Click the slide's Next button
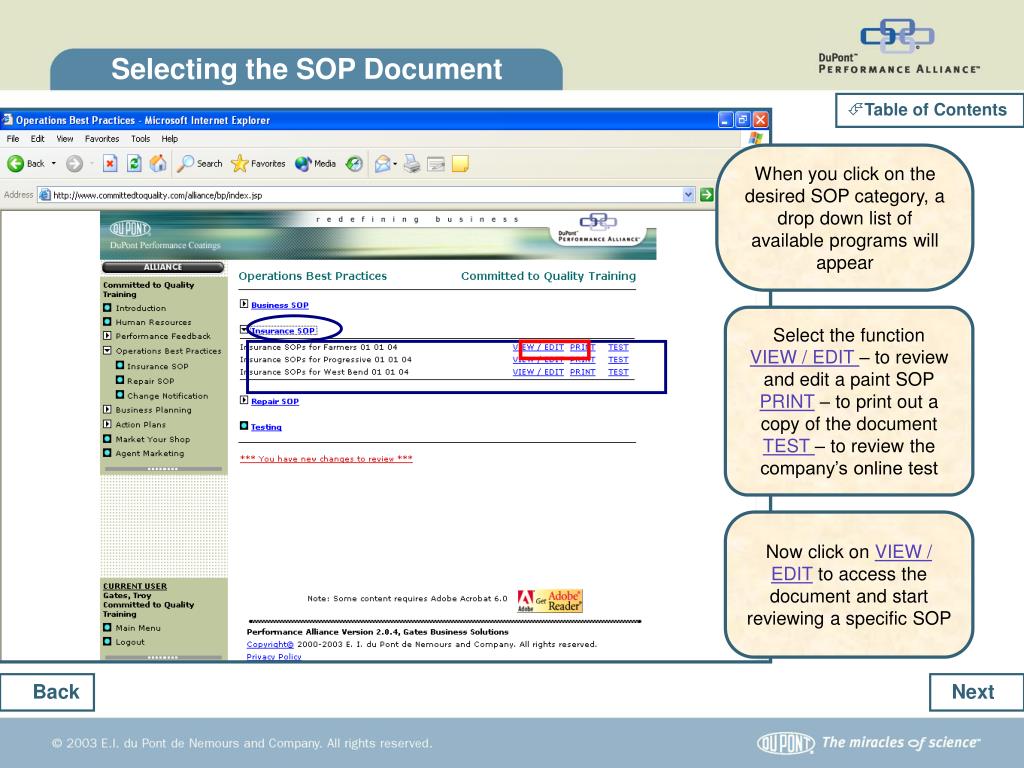This screenshot has width=1024, height=768. 976,692
